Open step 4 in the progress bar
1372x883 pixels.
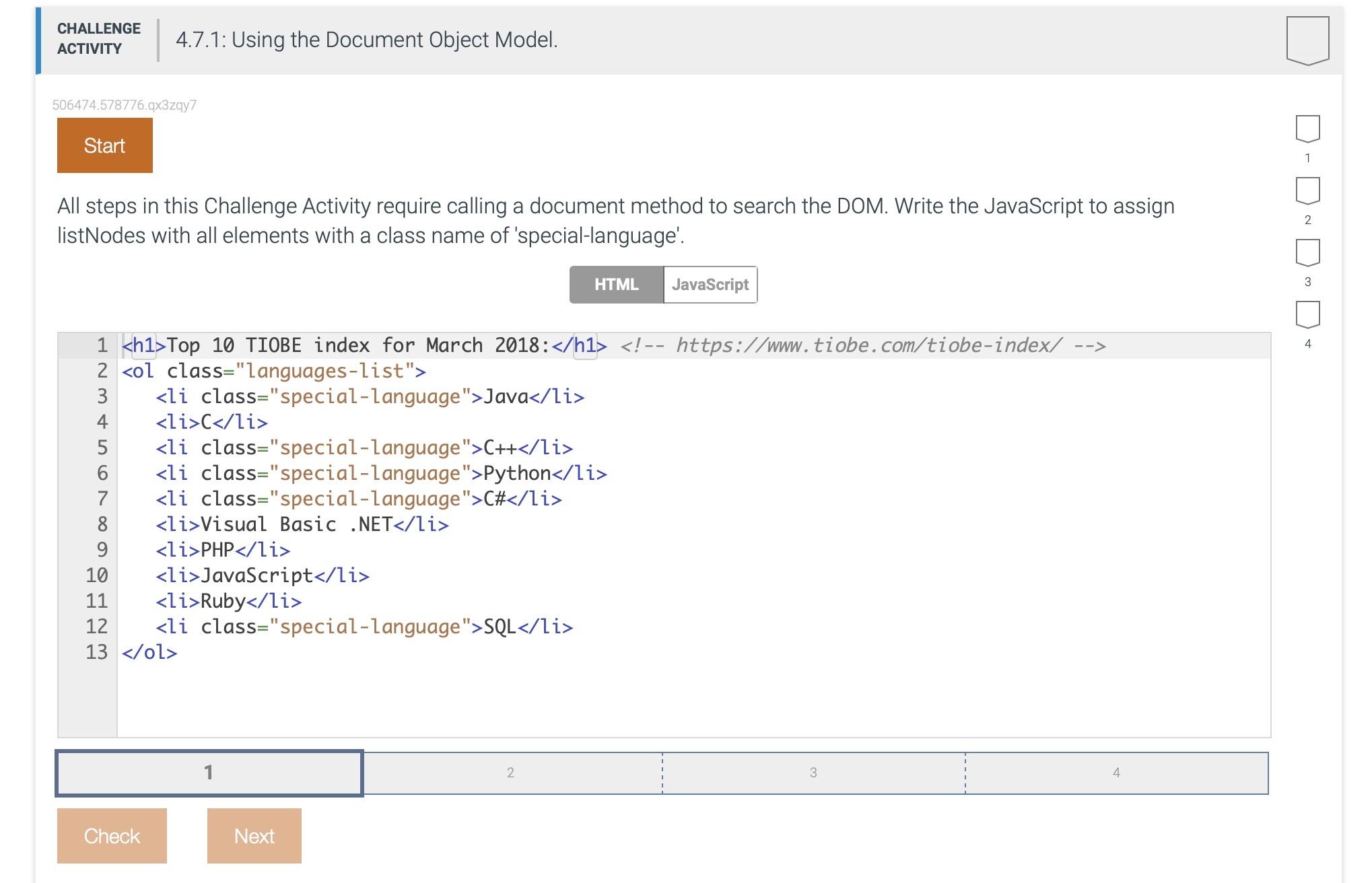[1116, 773]
